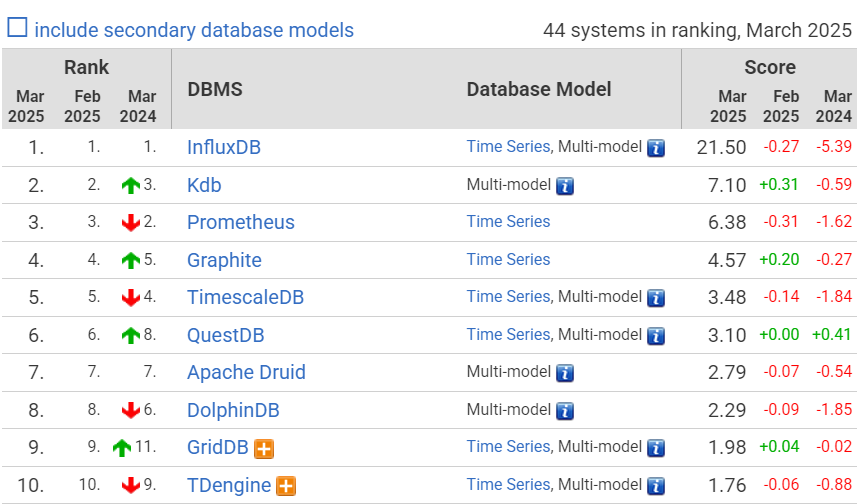Click Time Series link in GridDB row
The height and width of the screenshot is (504, 857).
pos(508,446)
